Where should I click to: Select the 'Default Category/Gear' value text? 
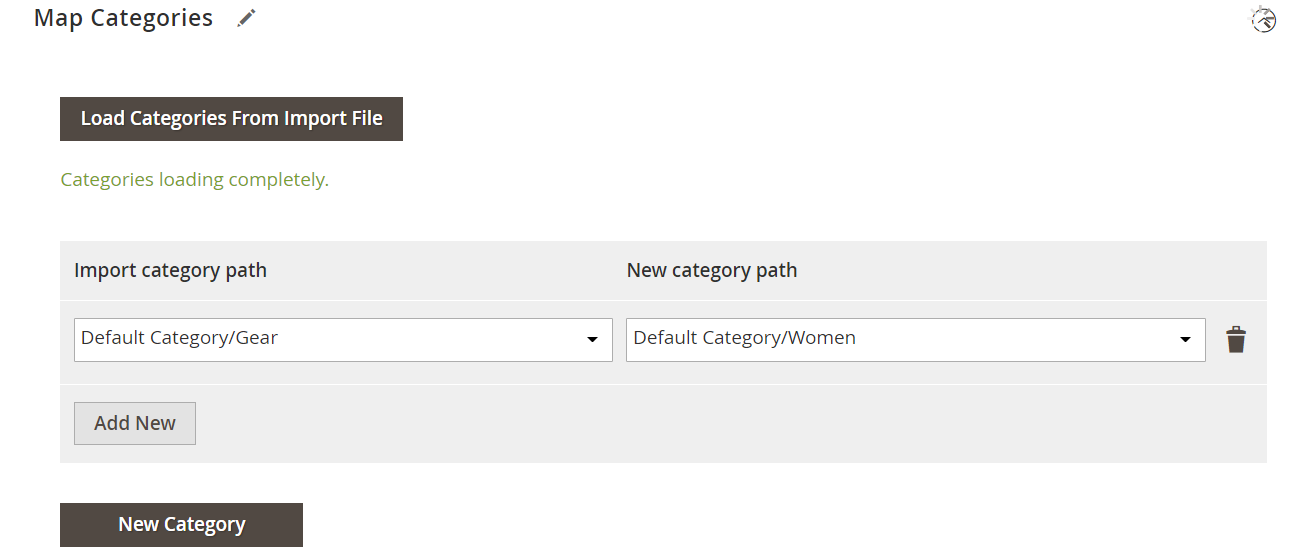179,338
